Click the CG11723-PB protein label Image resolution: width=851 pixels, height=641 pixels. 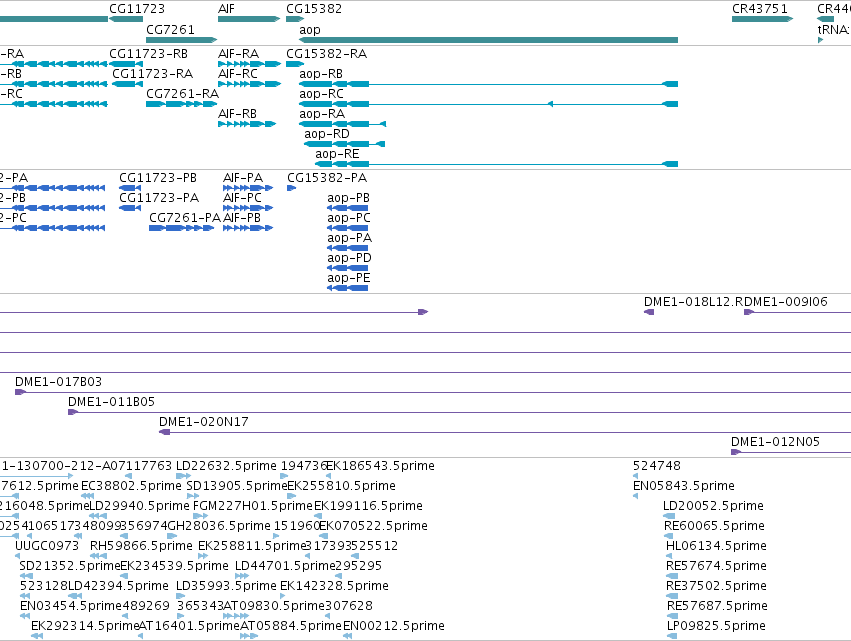click(x=158, y=178)
